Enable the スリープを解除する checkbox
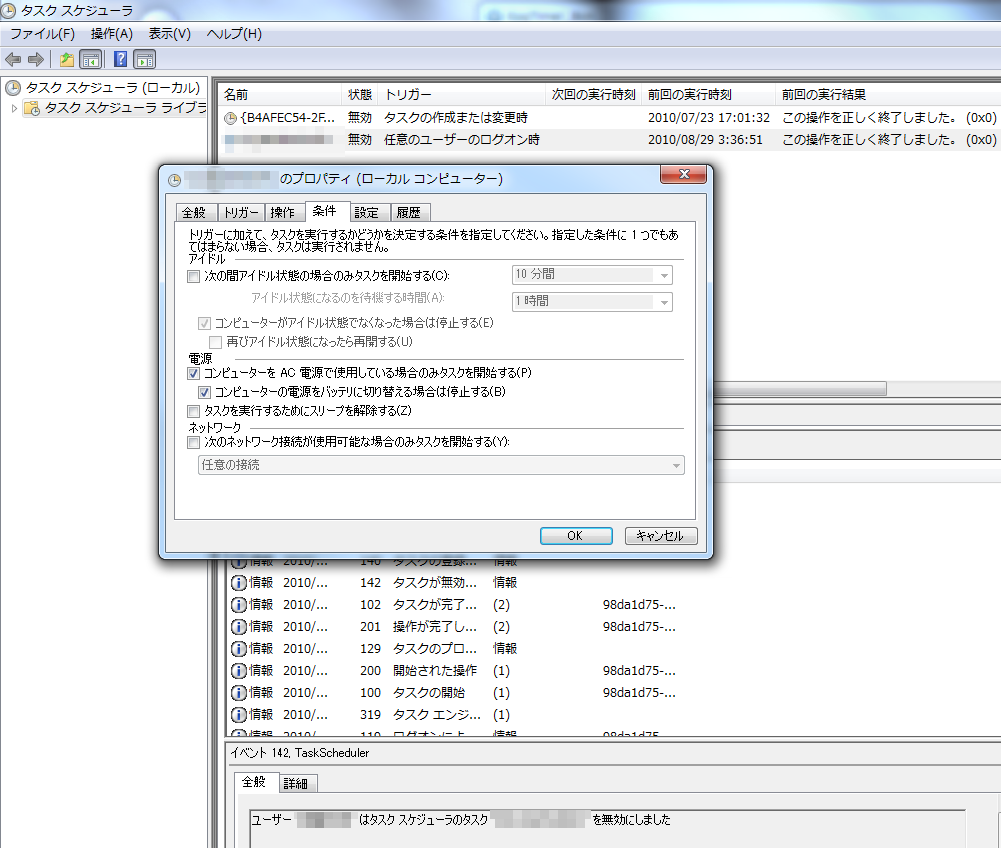This screenshot has height=848, width=1001. pyautogui.click(x=194, y=411)
